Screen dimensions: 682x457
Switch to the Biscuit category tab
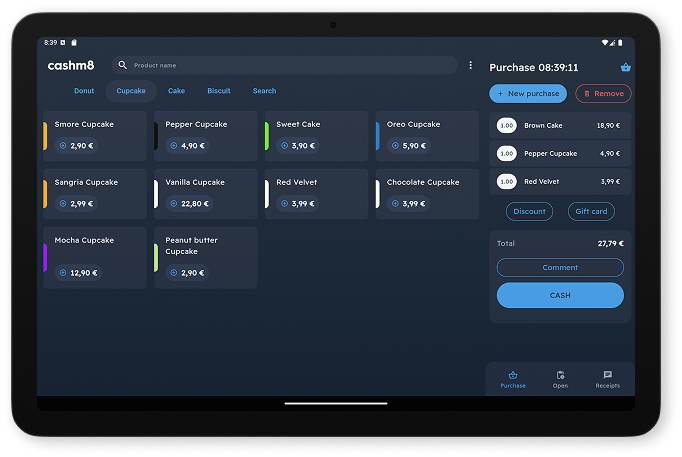point(219,91)
